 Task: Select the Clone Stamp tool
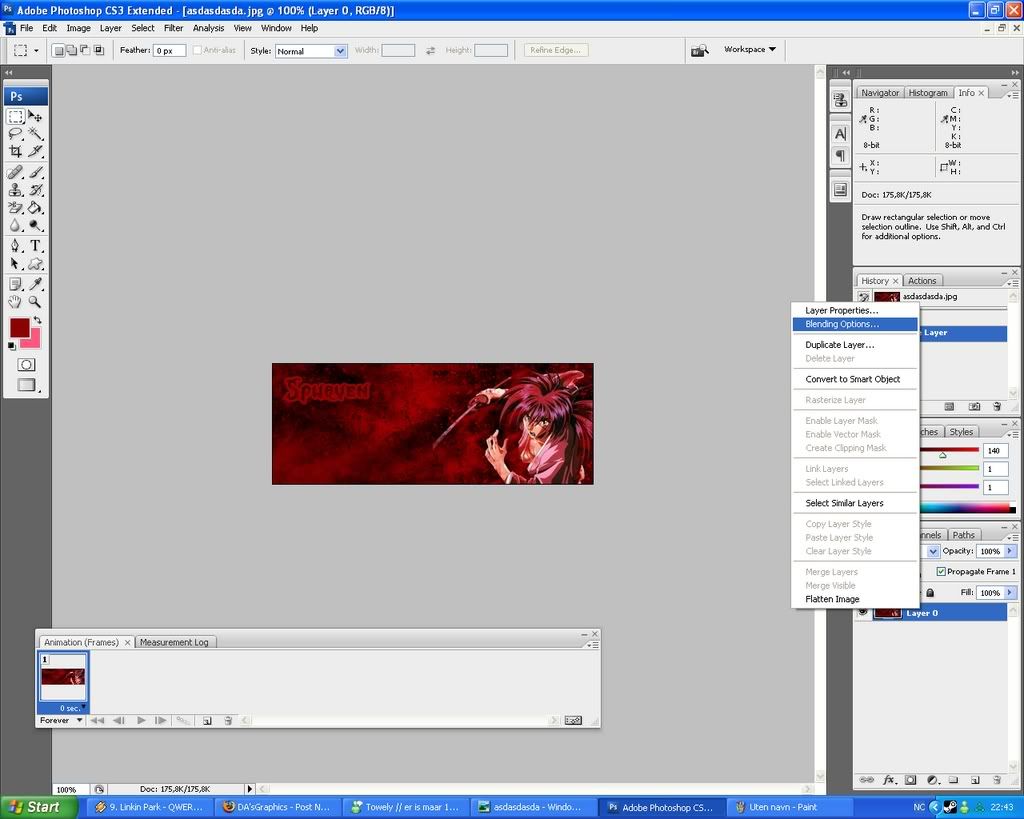coord(16,190)
